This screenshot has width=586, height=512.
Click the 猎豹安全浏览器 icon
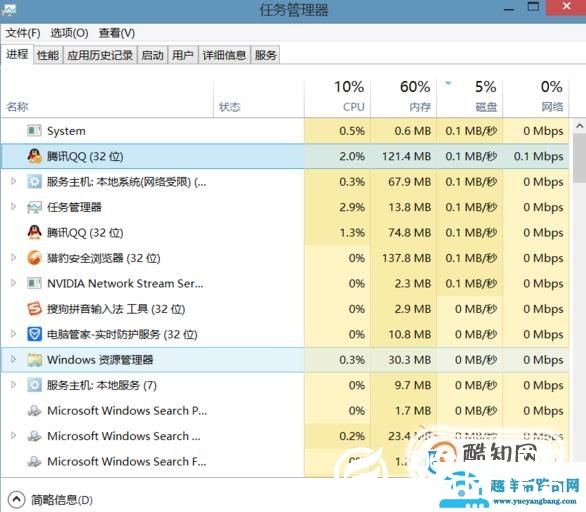point(34,258)
